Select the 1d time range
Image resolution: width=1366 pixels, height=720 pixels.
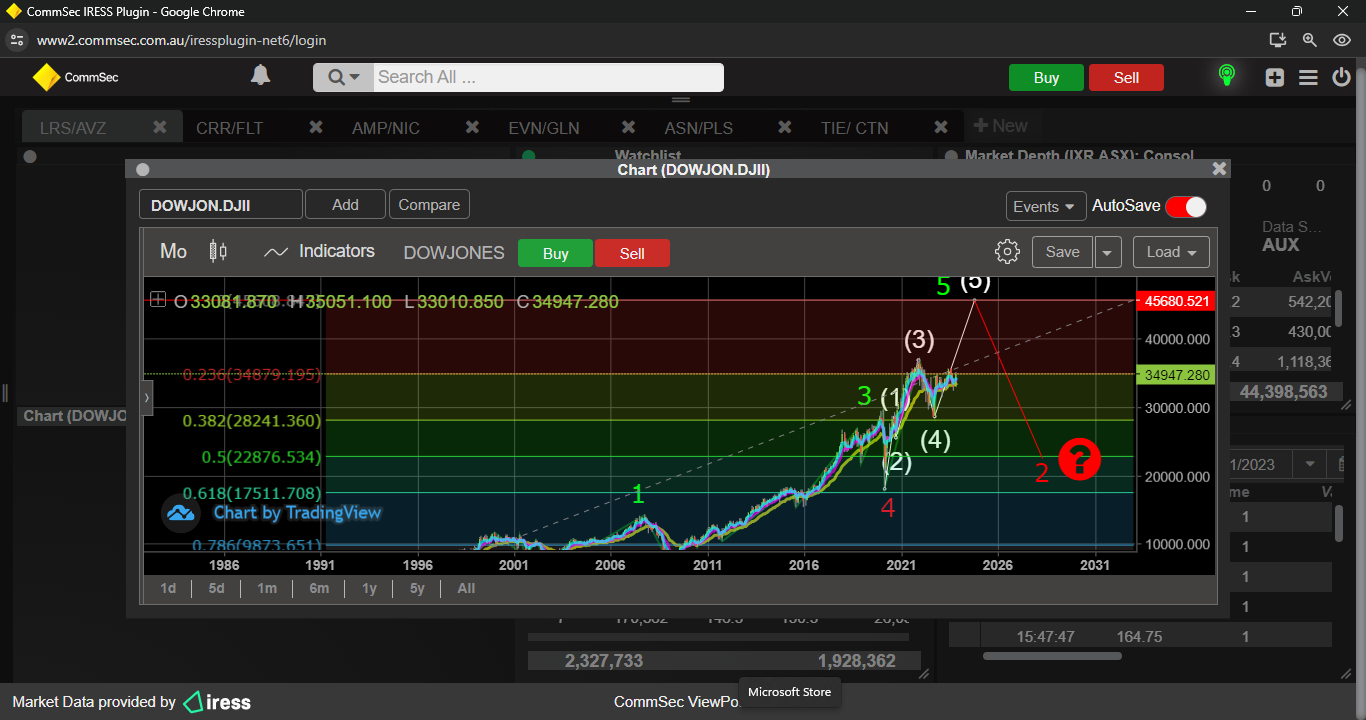click(168, 588)
